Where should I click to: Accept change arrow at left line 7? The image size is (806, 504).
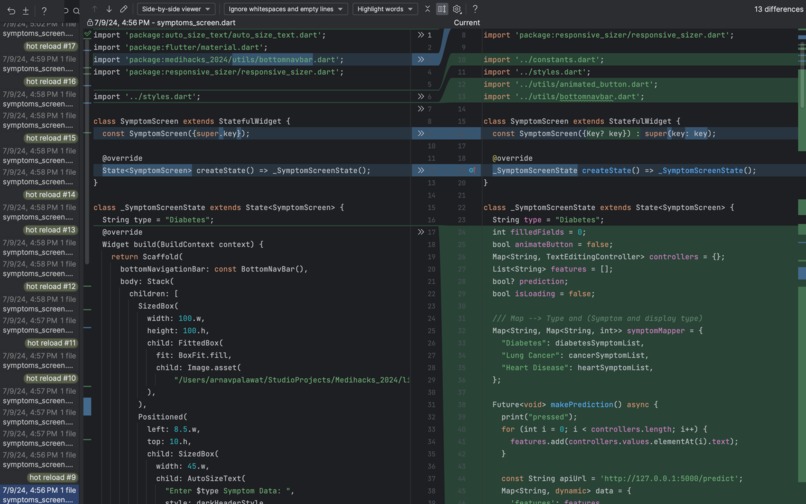(420, 109)
